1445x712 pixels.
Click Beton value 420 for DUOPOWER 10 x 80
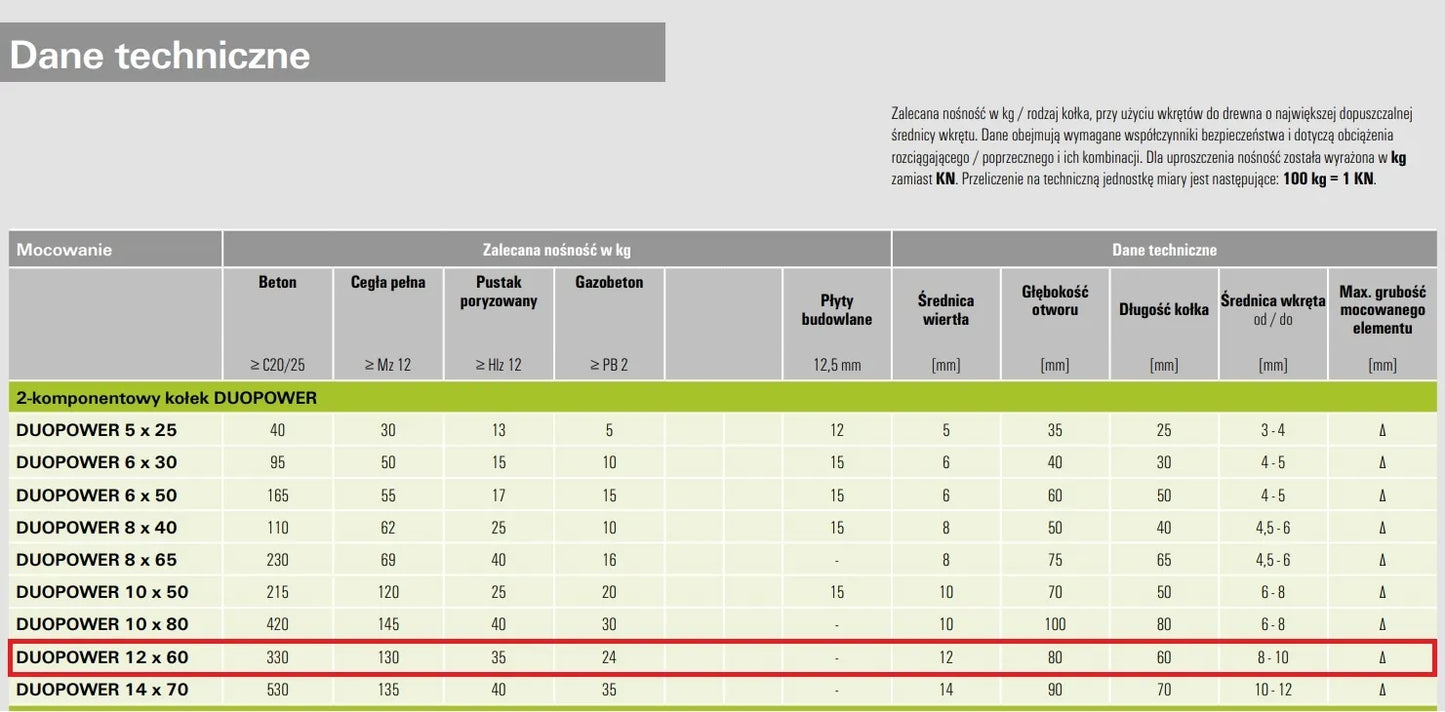tap(277, 625)
